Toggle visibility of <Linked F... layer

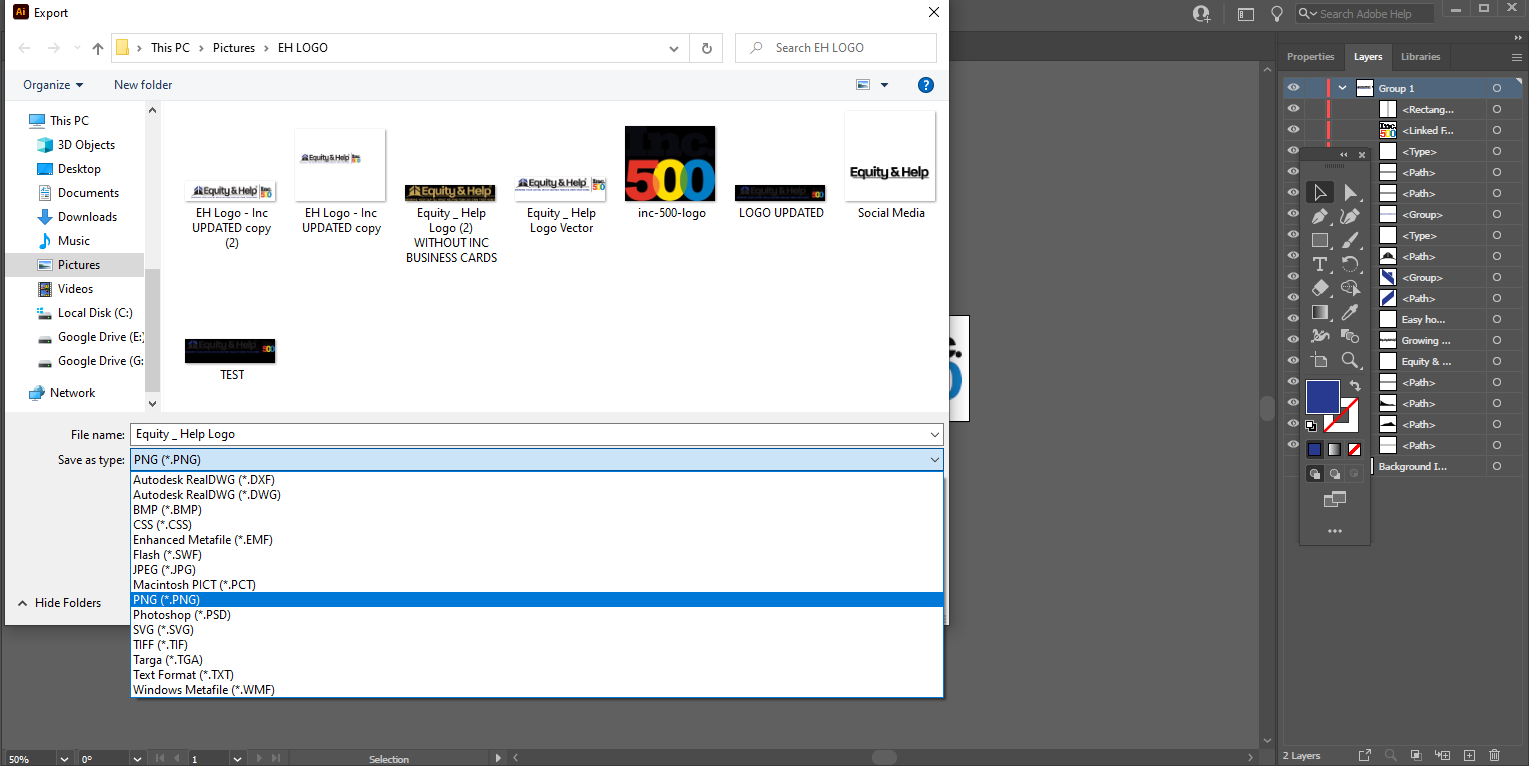pyautogui.click(x=1293, y=130)
